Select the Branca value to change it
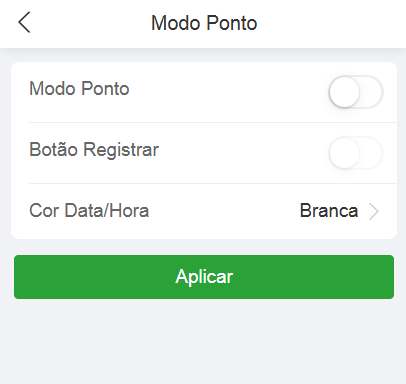 click(x=329, y=211)
